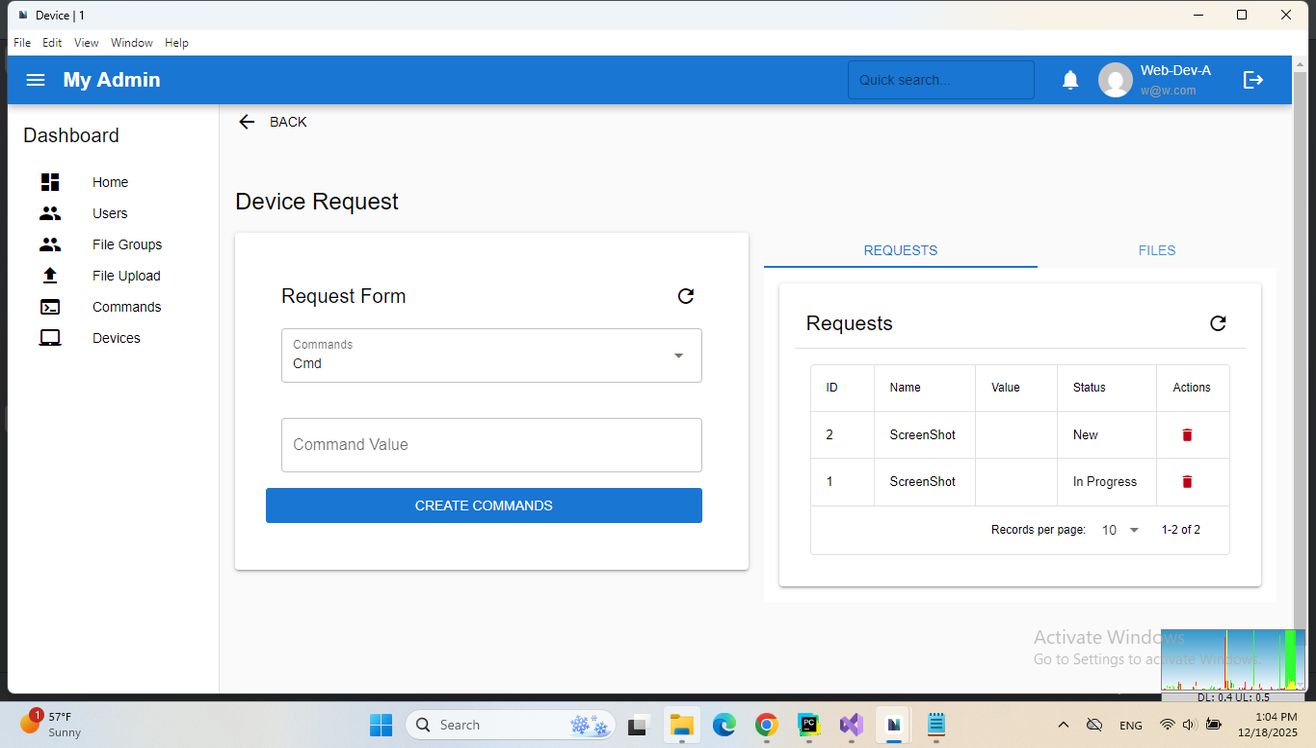1316x748 pixels.
Task: Click the logout icon in header
Action: [1253, 80]
